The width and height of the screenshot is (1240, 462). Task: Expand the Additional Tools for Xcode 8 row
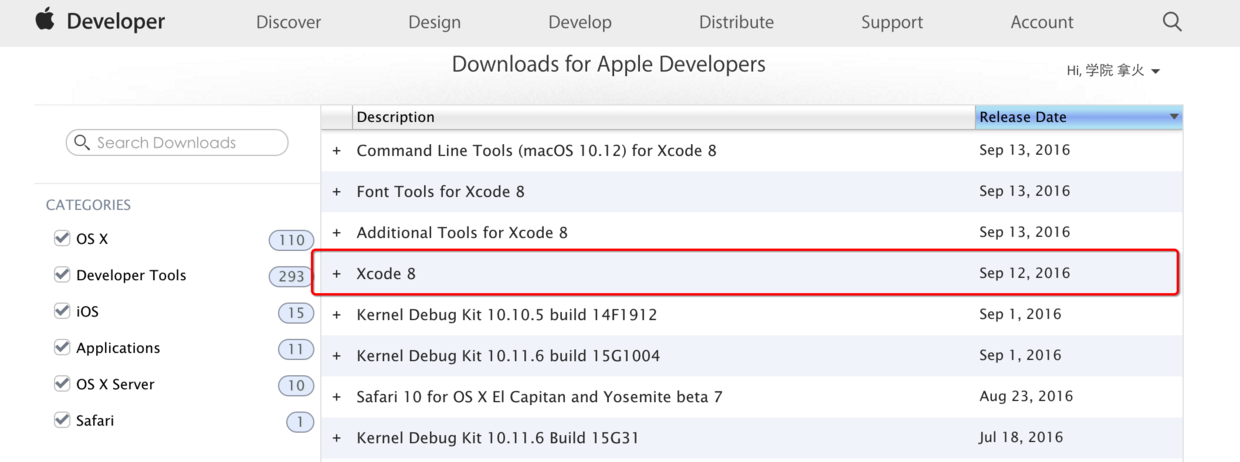coord(337,233)
